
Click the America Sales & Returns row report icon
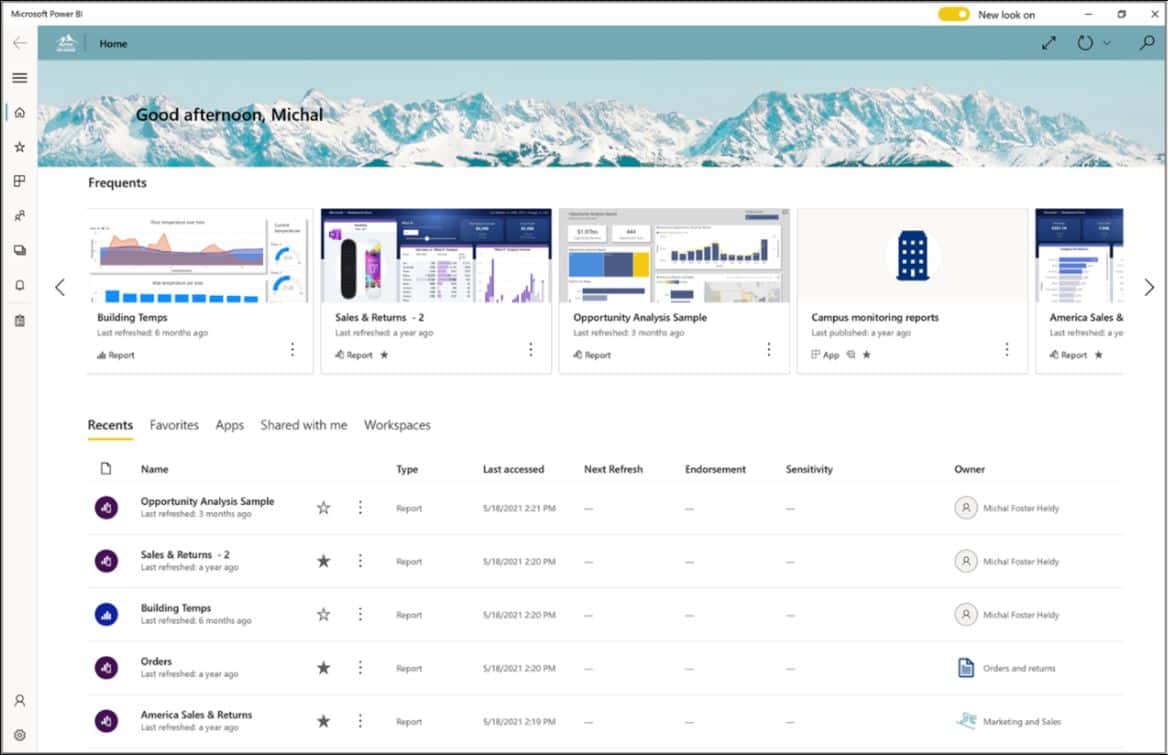click(107, 721)
